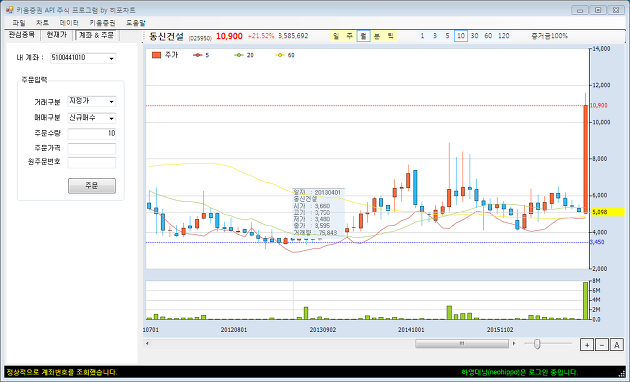Click the chart scrollbar right arrow
Viewport: 630px width, 382px height.
click(x=514, y=343)
